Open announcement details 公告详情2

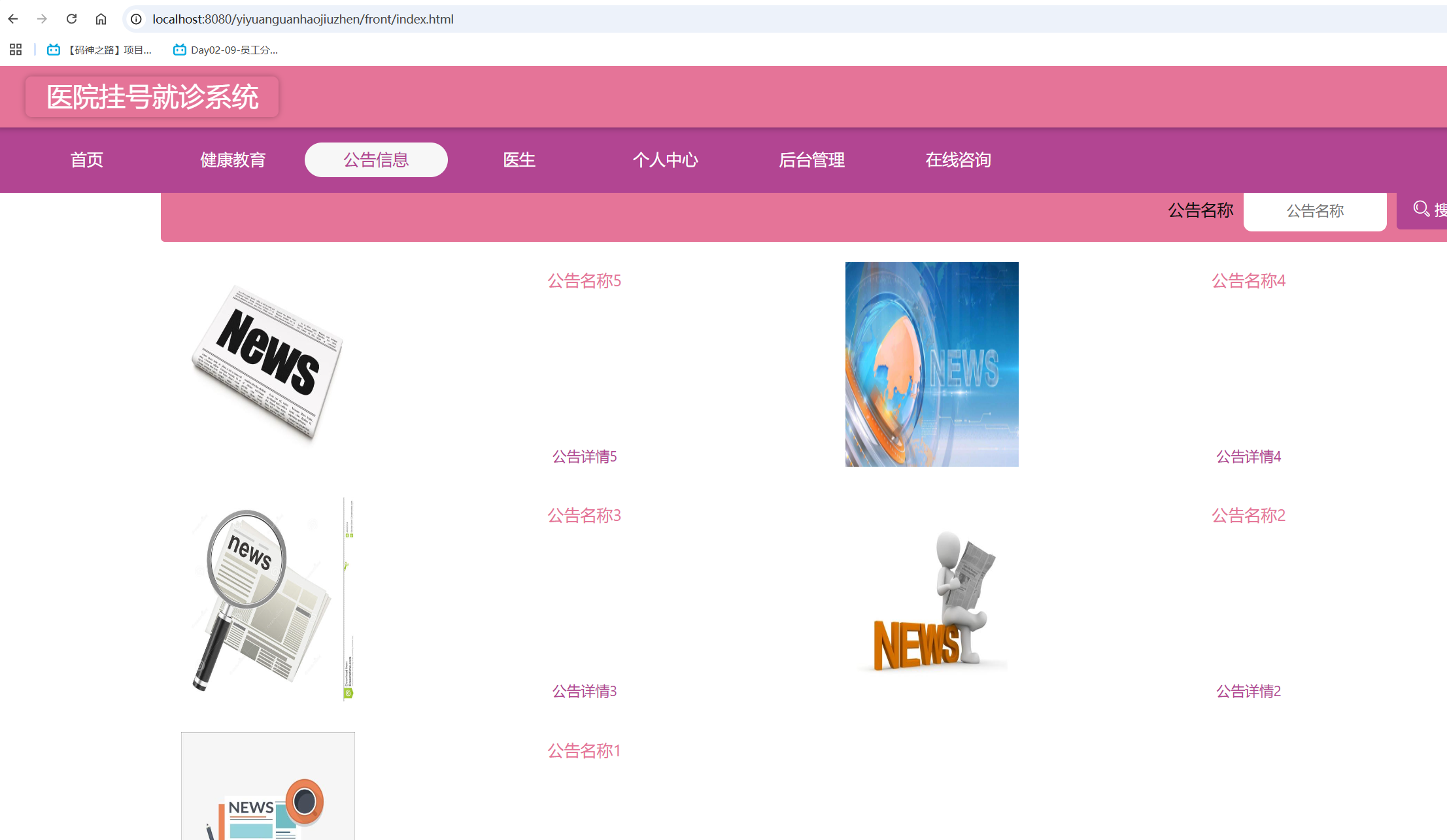tap(1248, 691)
